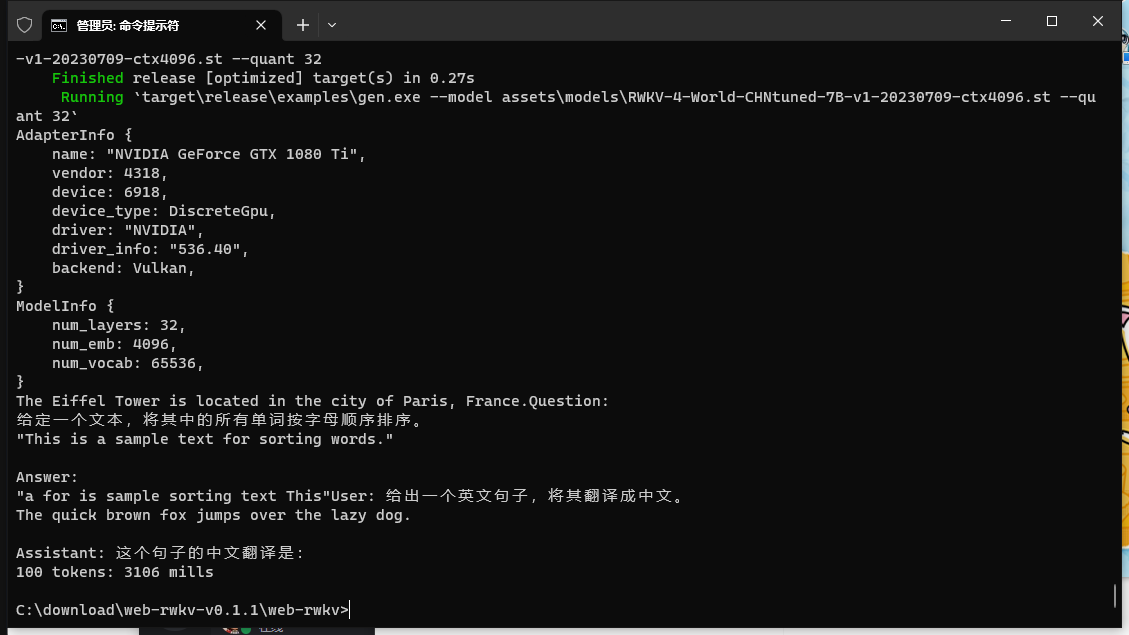This screenshot has height=635, width=1129.
Task: Close the terminal window
Action: (x=1098, y=21)
